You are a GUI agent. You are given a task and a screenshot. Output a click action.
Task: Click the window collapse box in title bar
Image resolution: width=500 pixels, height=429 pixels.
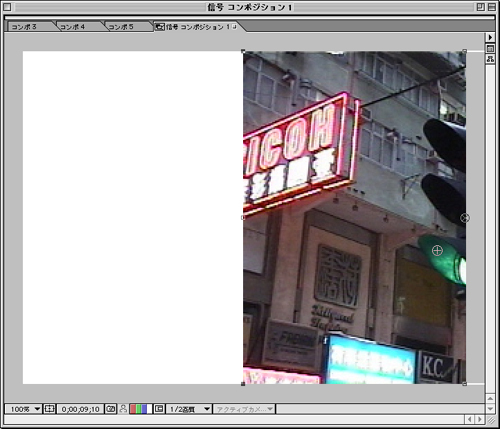492,7
